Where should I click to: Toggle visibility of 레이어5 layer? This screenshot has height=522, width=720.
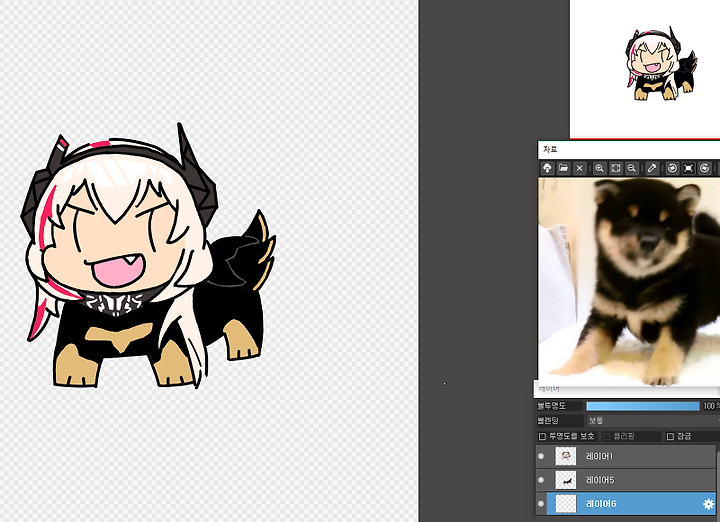click(x=541, y=480)
